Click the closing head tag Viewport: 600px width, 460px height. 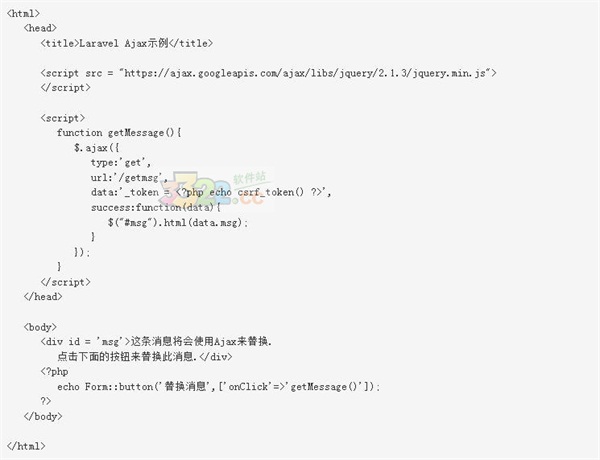click(43, 297)
